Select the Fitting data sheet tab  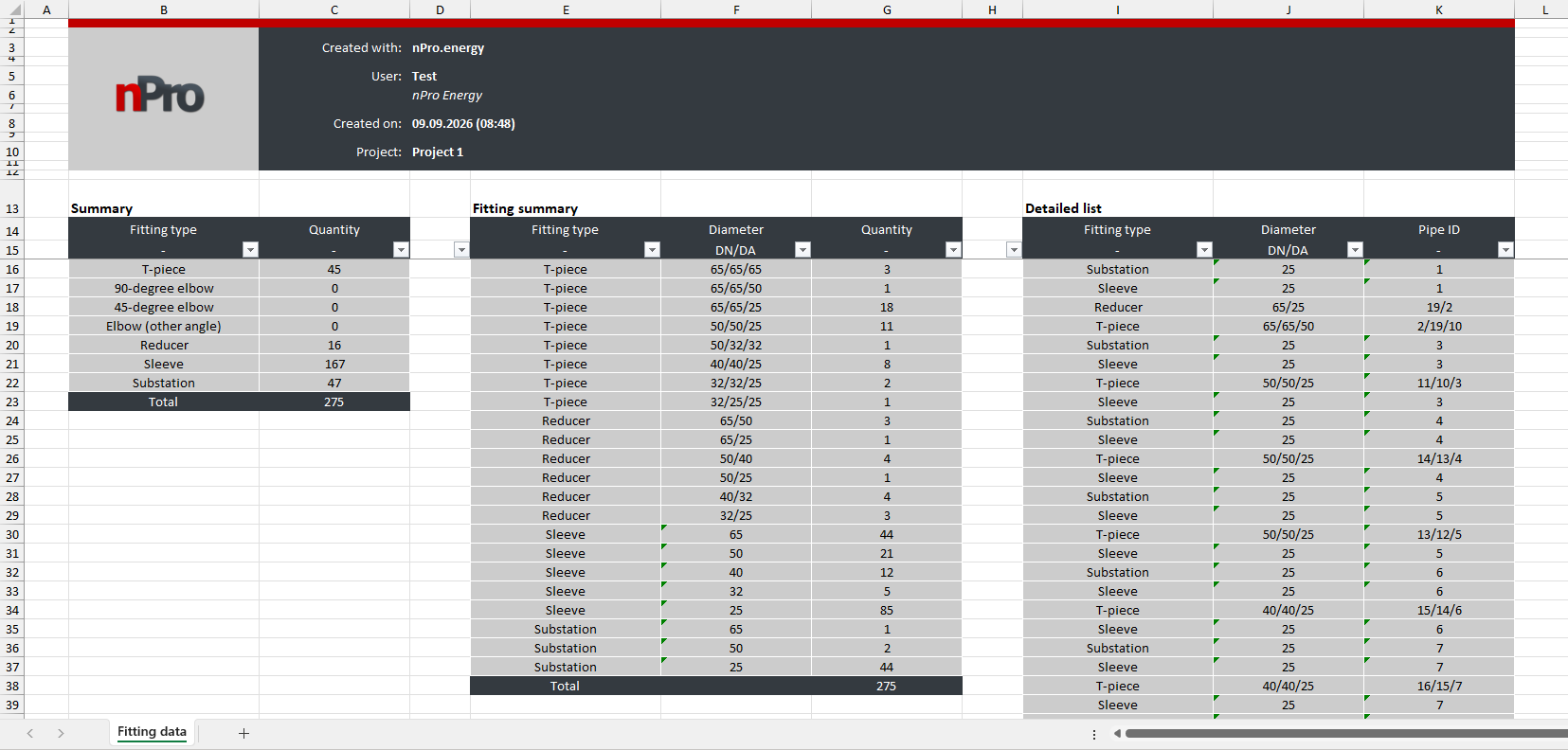click(152, 732)
